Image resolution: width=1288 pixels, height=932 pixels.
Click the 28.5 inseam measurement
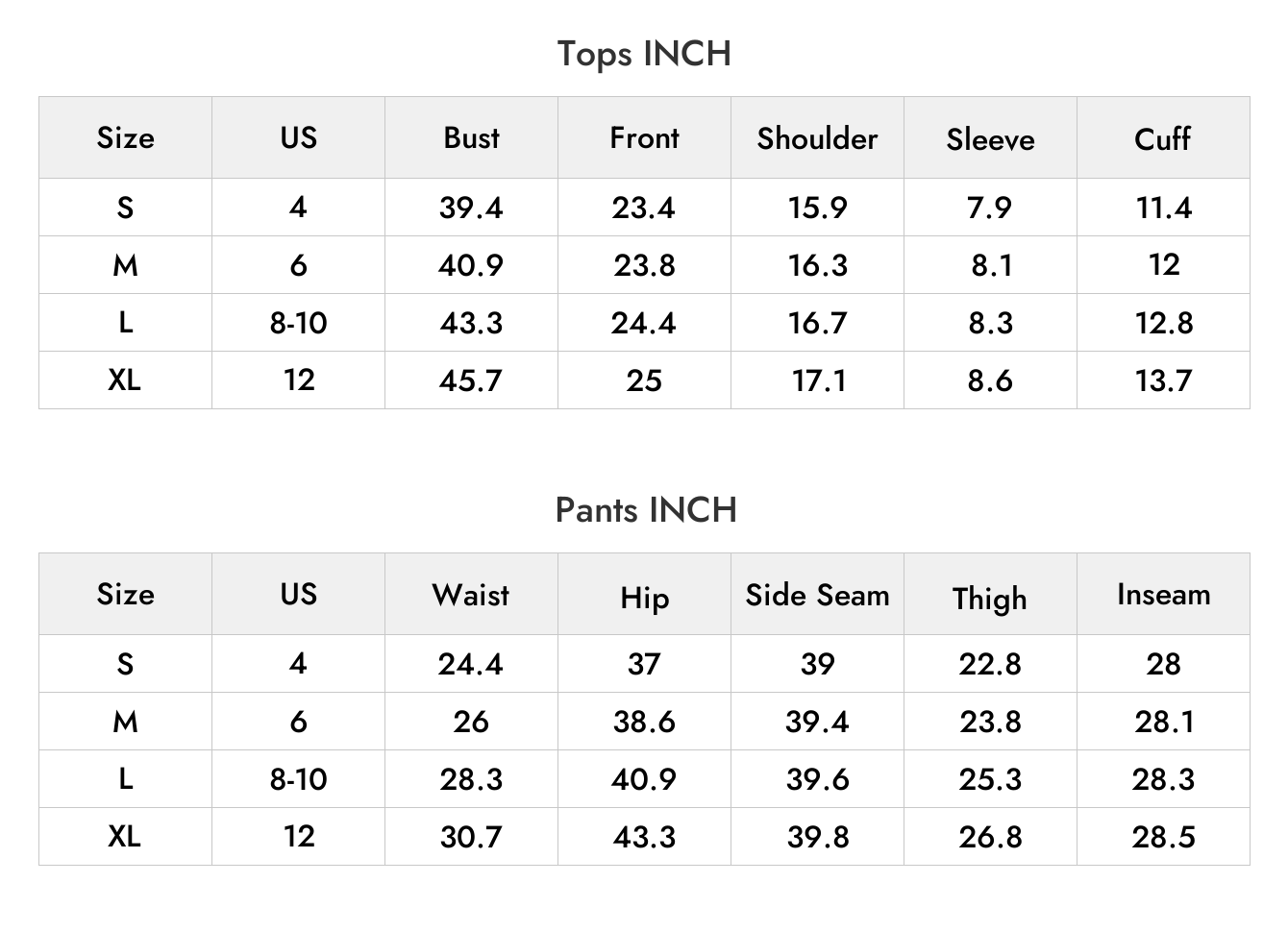click(1163, 837)
